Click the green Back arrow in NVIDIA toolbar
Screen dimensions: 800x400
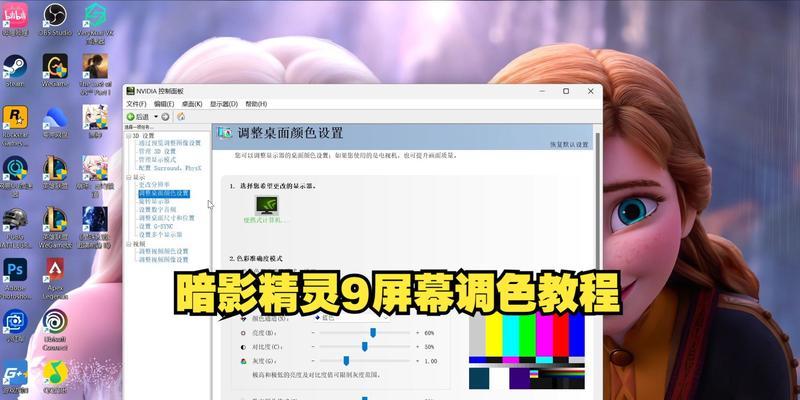pos(130,117)
